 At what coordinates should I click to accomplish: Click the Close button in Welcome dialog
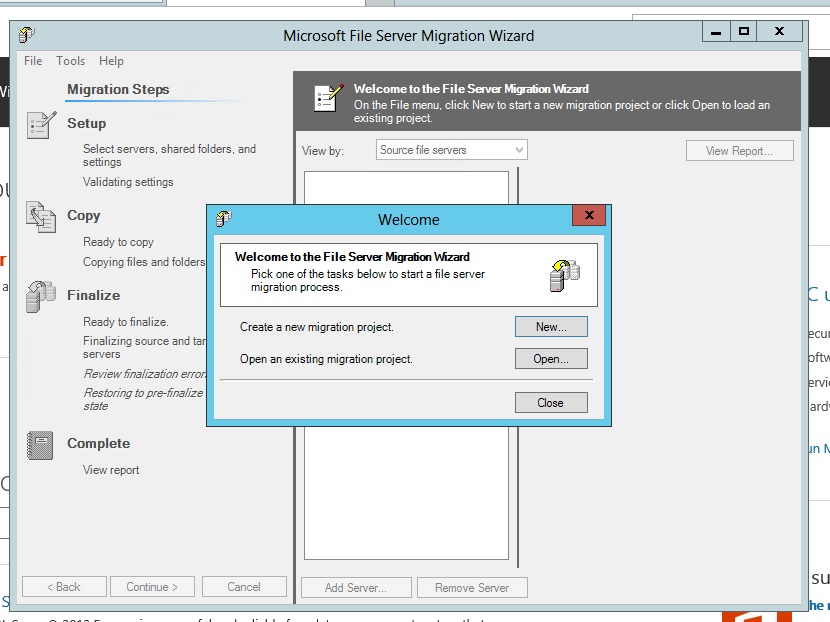click(551, 402)
